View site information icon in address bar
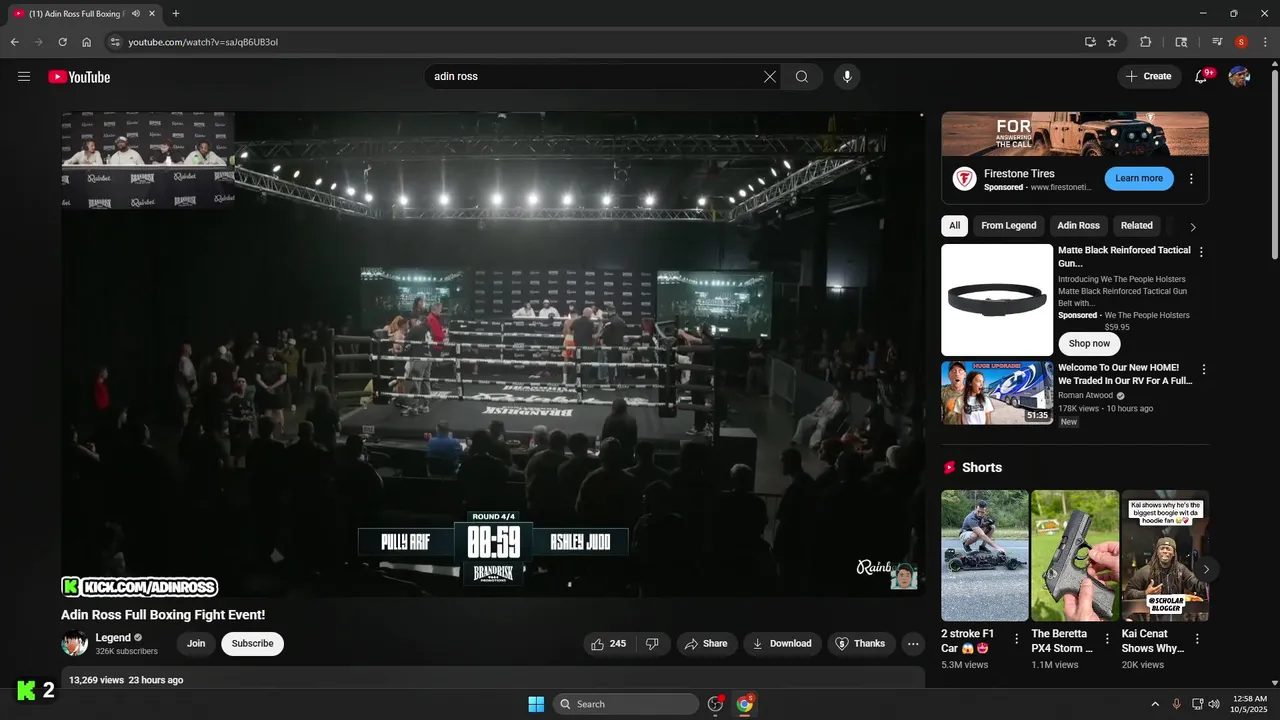Image resolution: width=1280 pixels, height=720 pixels. click(115, 42)
